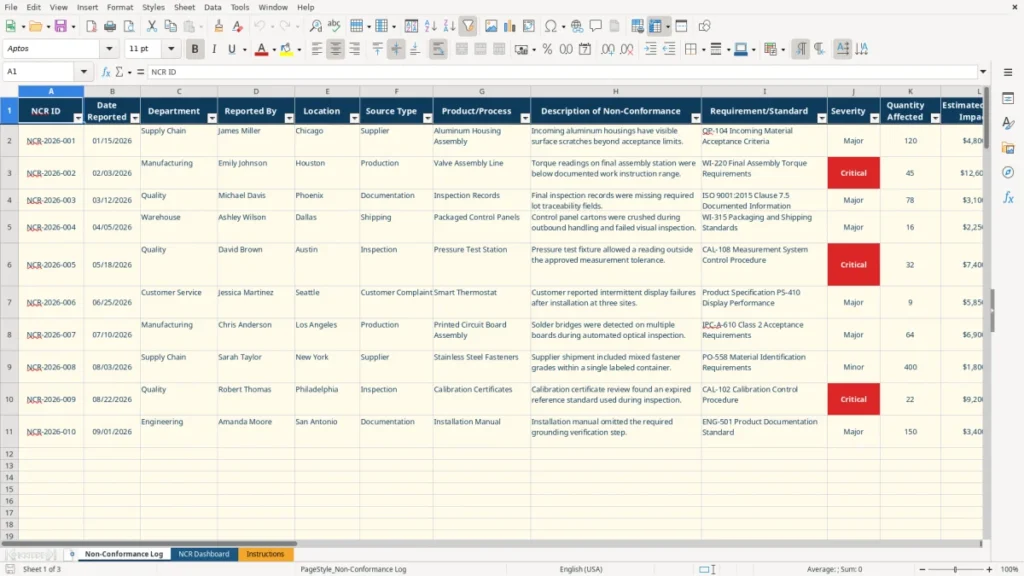This screenshot has width=1024, height=576.
Task: Select cell NCR-2026-005
Action: 51,264
